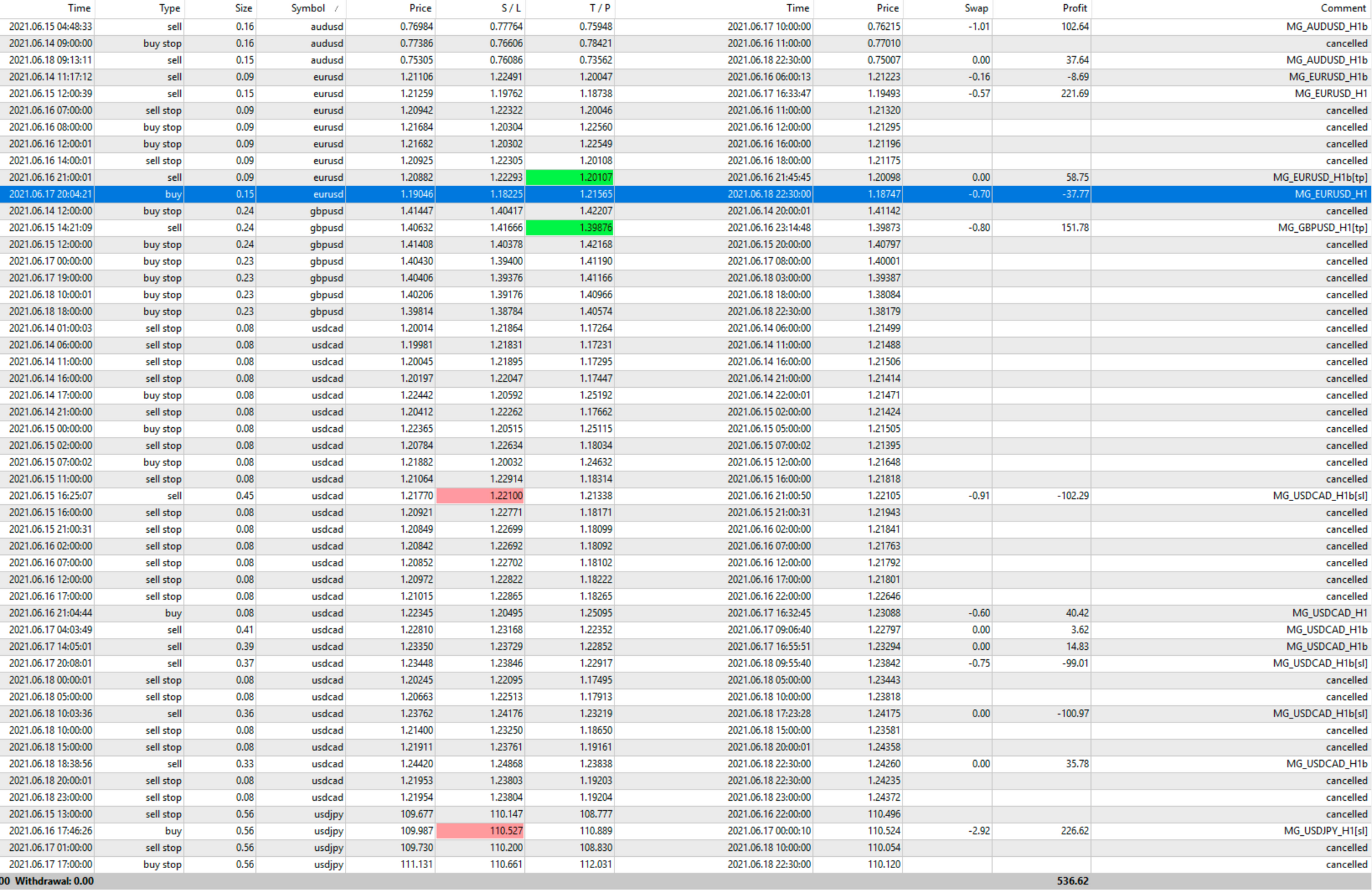The width and height of the screenshot is (1372, 892).
Task: Select green T/P cell 1.20107
Action: click(x=570, y=177)
